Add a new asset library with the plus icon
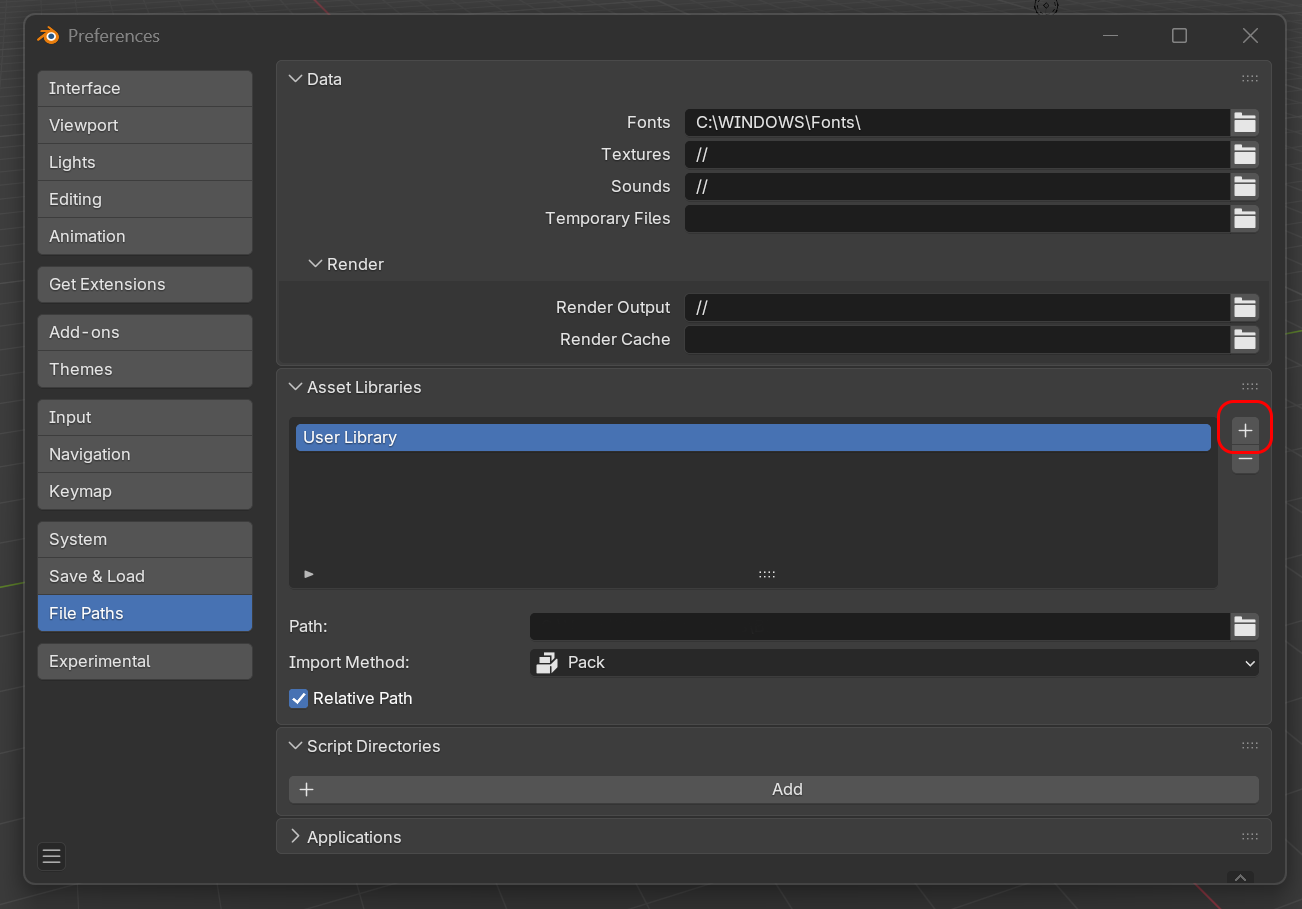This screenshot has width=1302, height=909. tap(1244, 430)
